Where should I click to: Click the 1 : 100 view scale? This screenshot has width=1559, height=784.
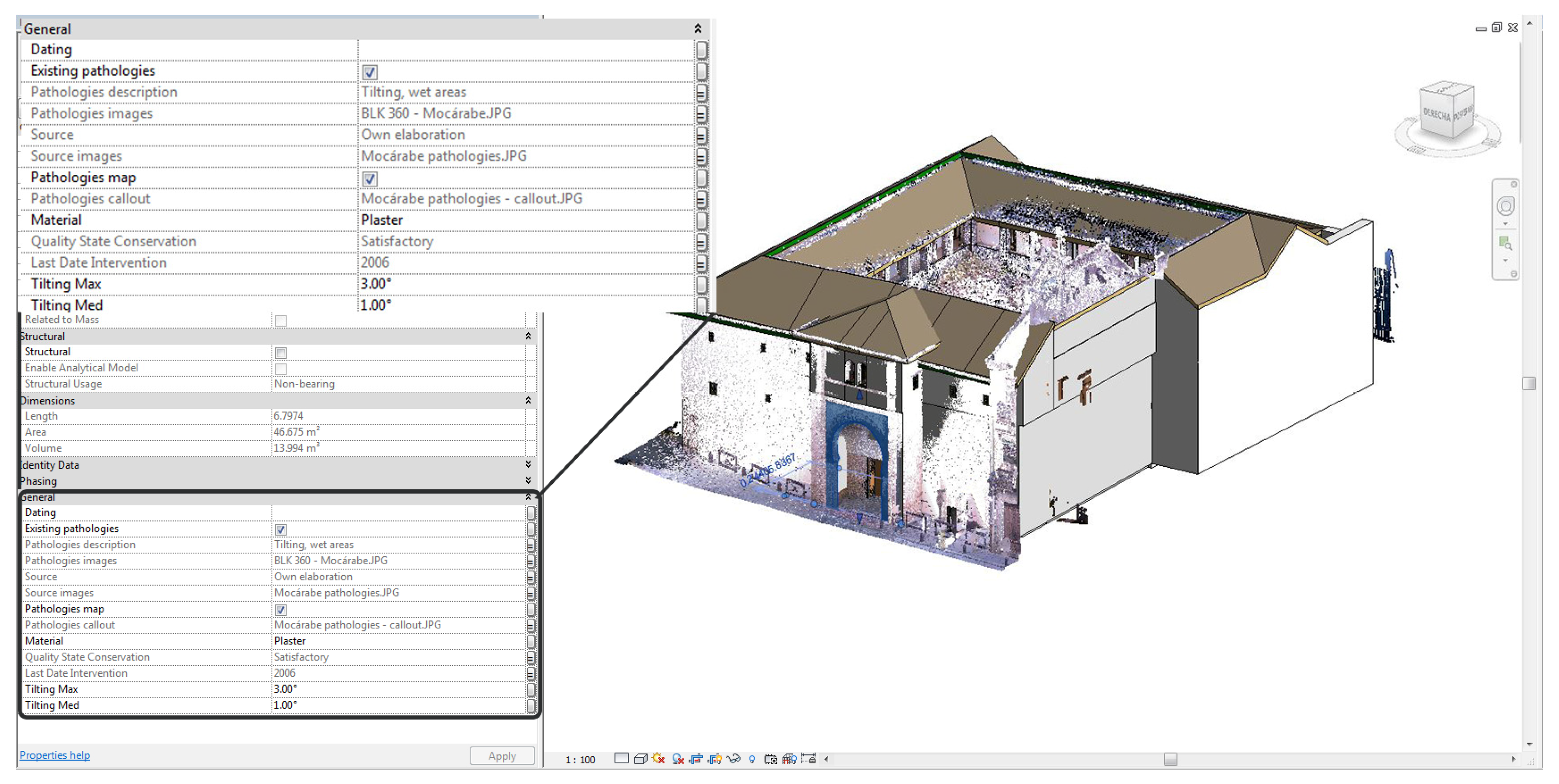(x=580, y=760)
